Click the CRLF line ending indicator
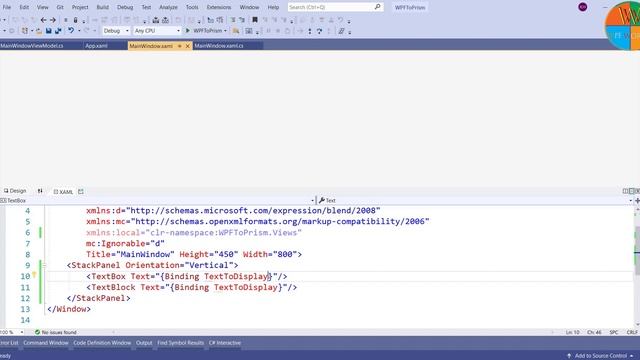Image resolution: width=640 pixels, height=360 pixels. [x=632, y=332]
